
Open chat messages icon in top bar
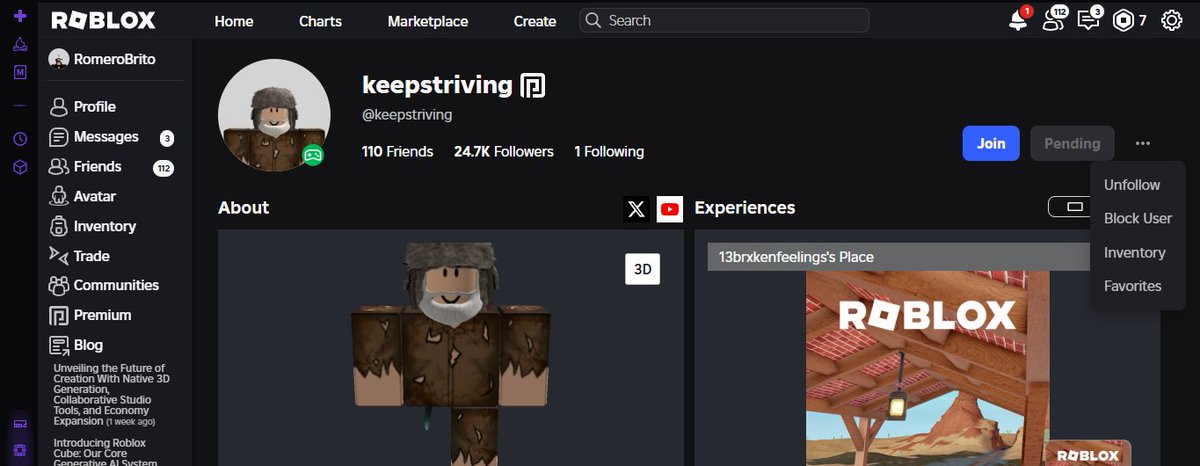(1088, 20)
